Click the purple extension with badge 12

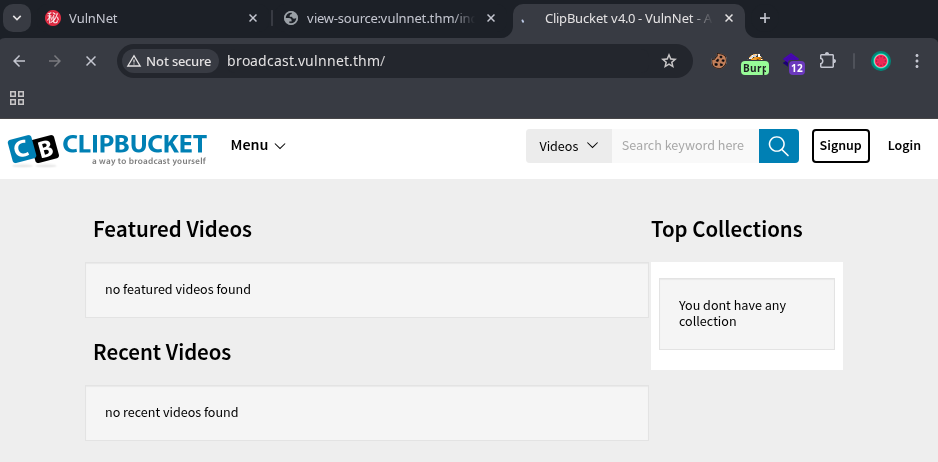coord(793,63)
